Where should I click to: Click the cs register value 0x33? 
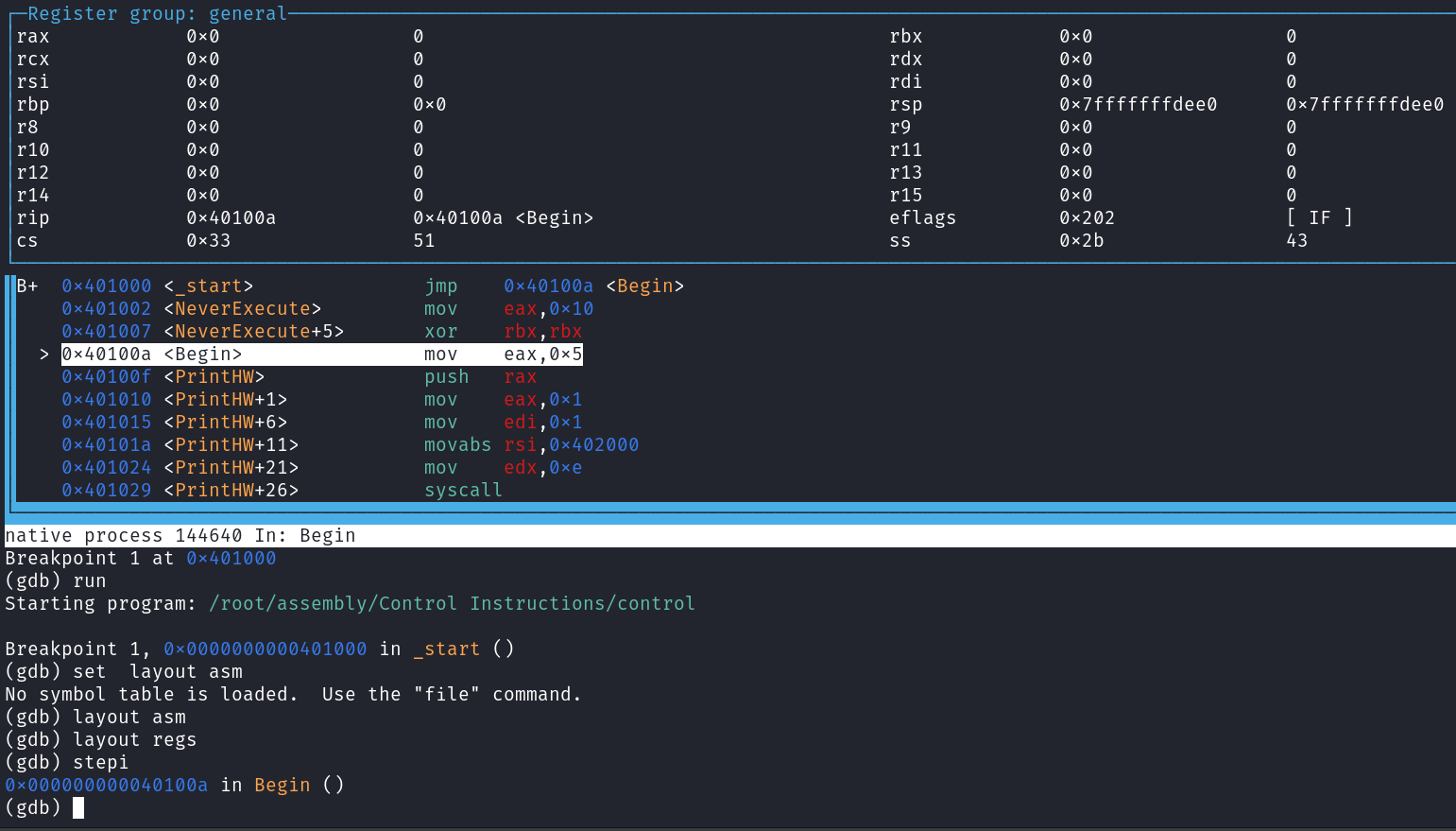pyautogui.click(x=208, y=241)
